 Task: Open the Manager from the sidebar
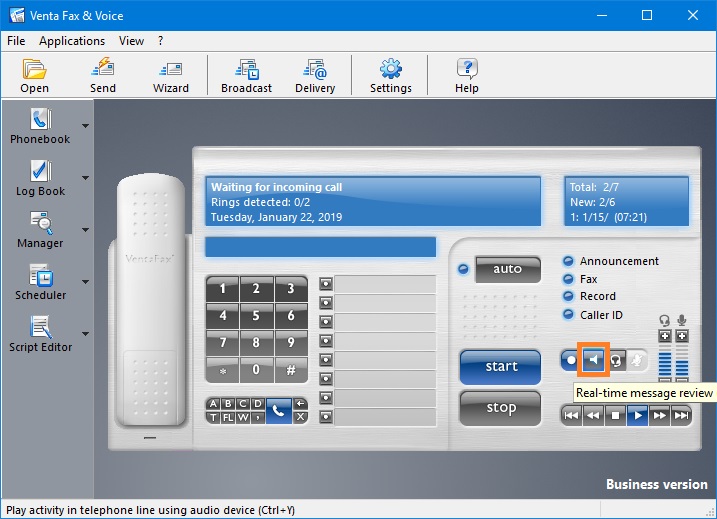(x=40, y=230)
